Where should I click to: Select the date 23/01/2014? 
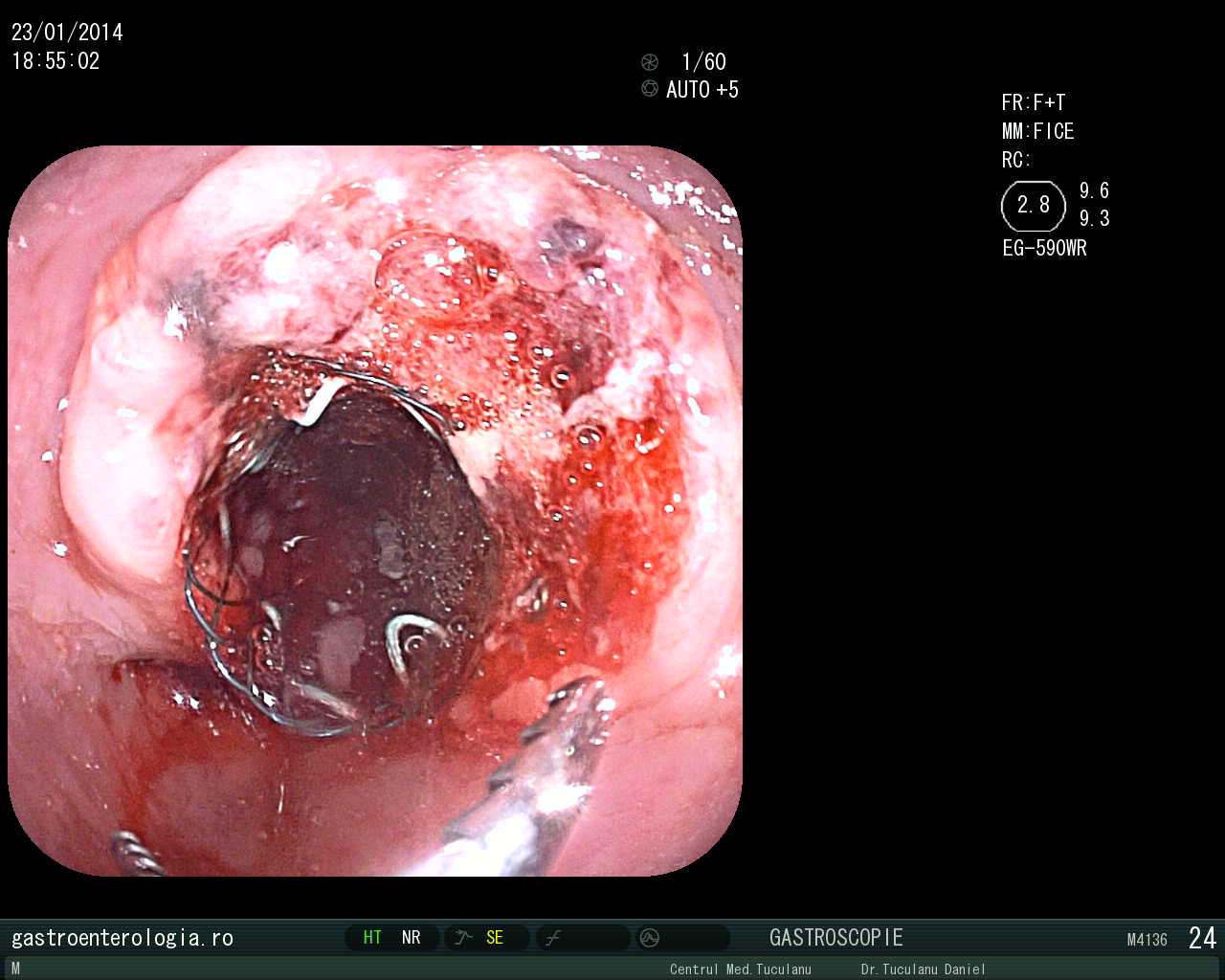click(x=67, y=33)
